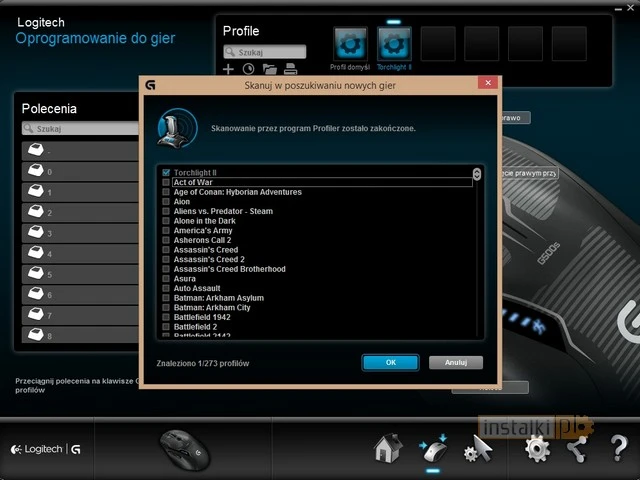Uncheck the Torchlight II checkbox
The image size is (640, 480).
[x=166, y=173]
